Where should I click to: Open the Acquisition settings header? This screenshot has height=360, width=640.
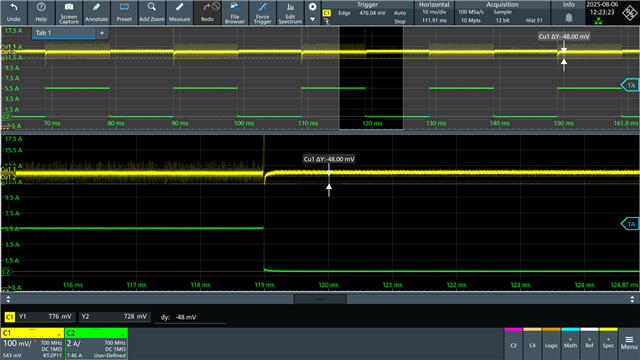click(502, 4)
